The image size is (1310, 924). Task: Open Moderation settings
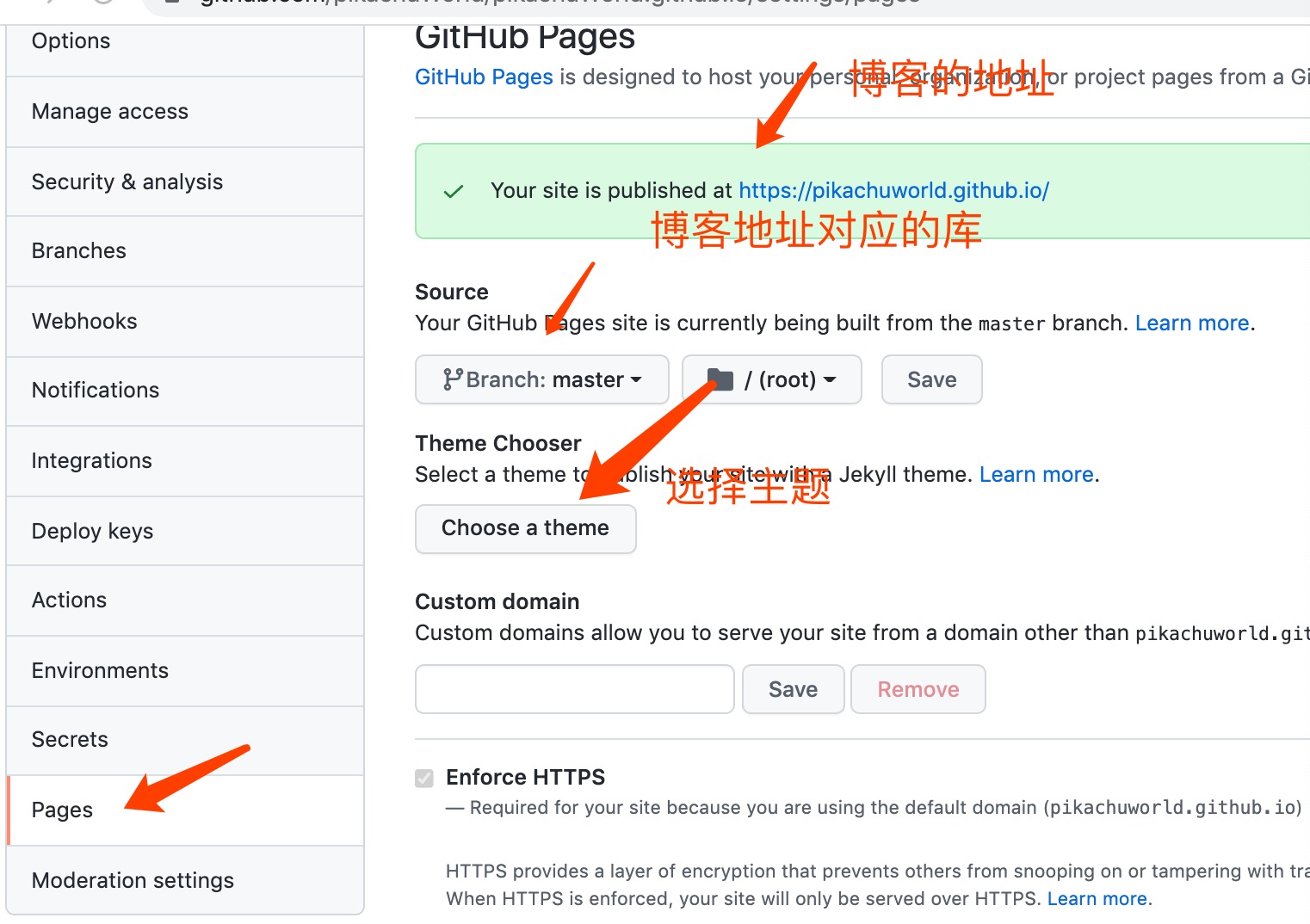185,880
